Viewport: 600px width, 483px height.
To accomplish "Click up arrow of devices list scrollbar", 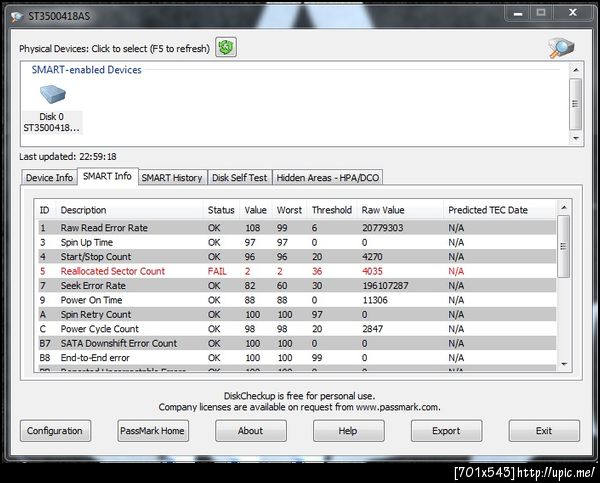I will pyautogui.click(x=576, y=70).
